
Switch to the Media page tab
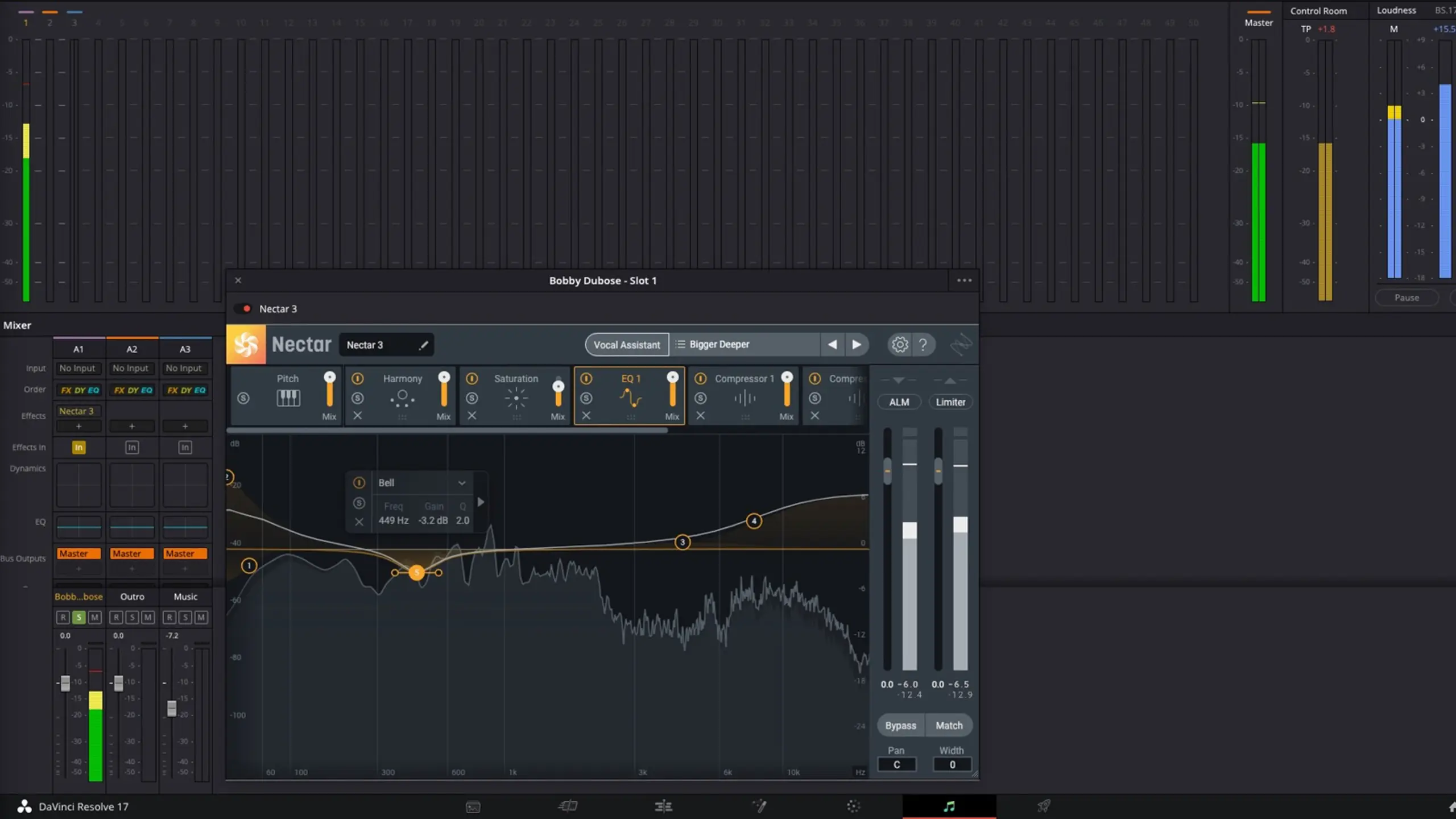(x=473, y=806)
